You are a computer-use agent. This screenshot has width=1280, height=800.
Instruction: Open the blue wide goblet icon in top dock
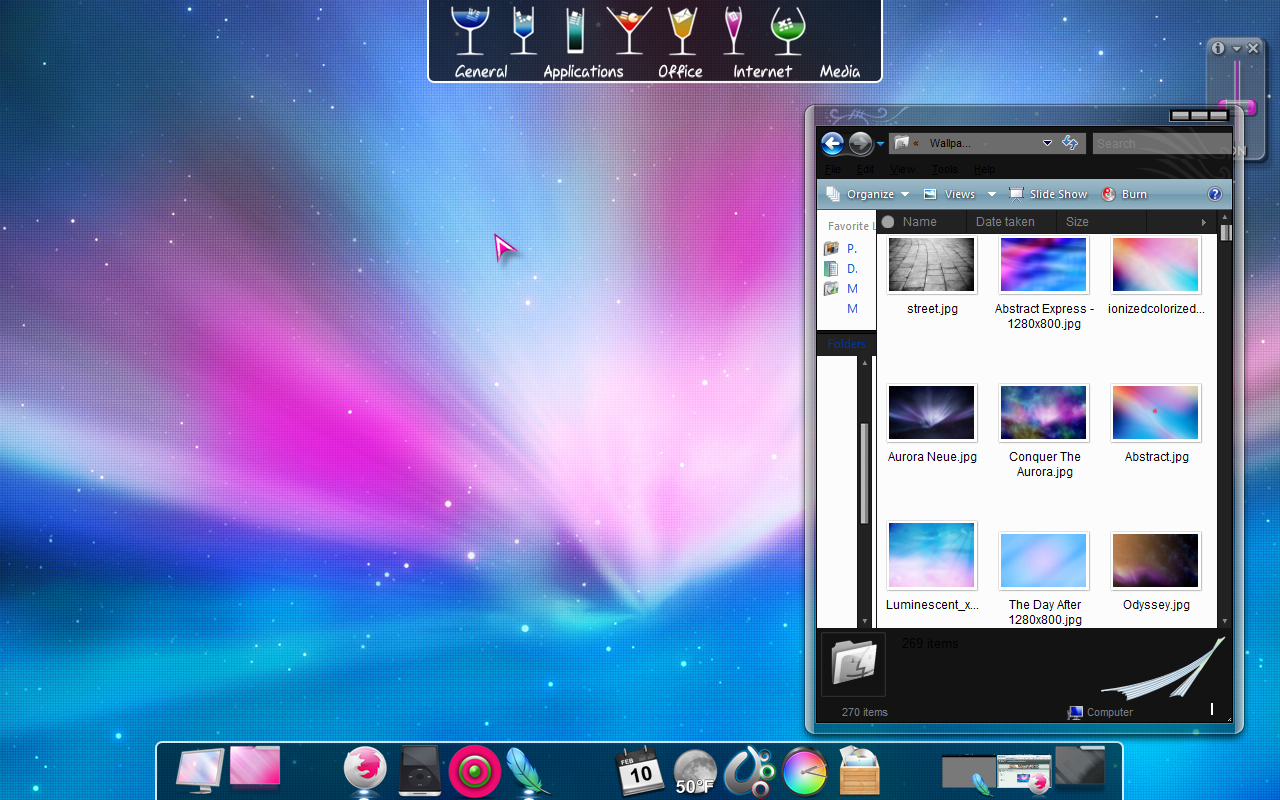pyautogui.click(x=469, y=30)
